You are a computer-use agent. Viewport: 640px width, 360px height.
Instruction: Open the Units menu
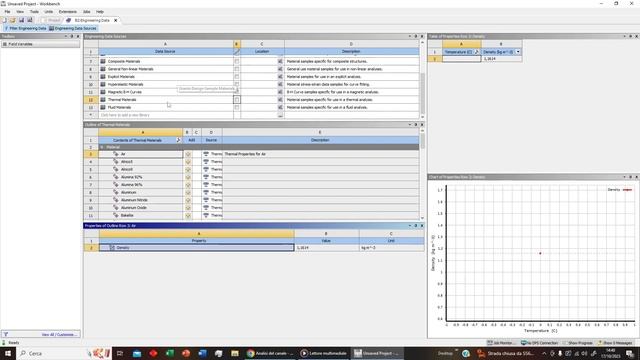49,12
